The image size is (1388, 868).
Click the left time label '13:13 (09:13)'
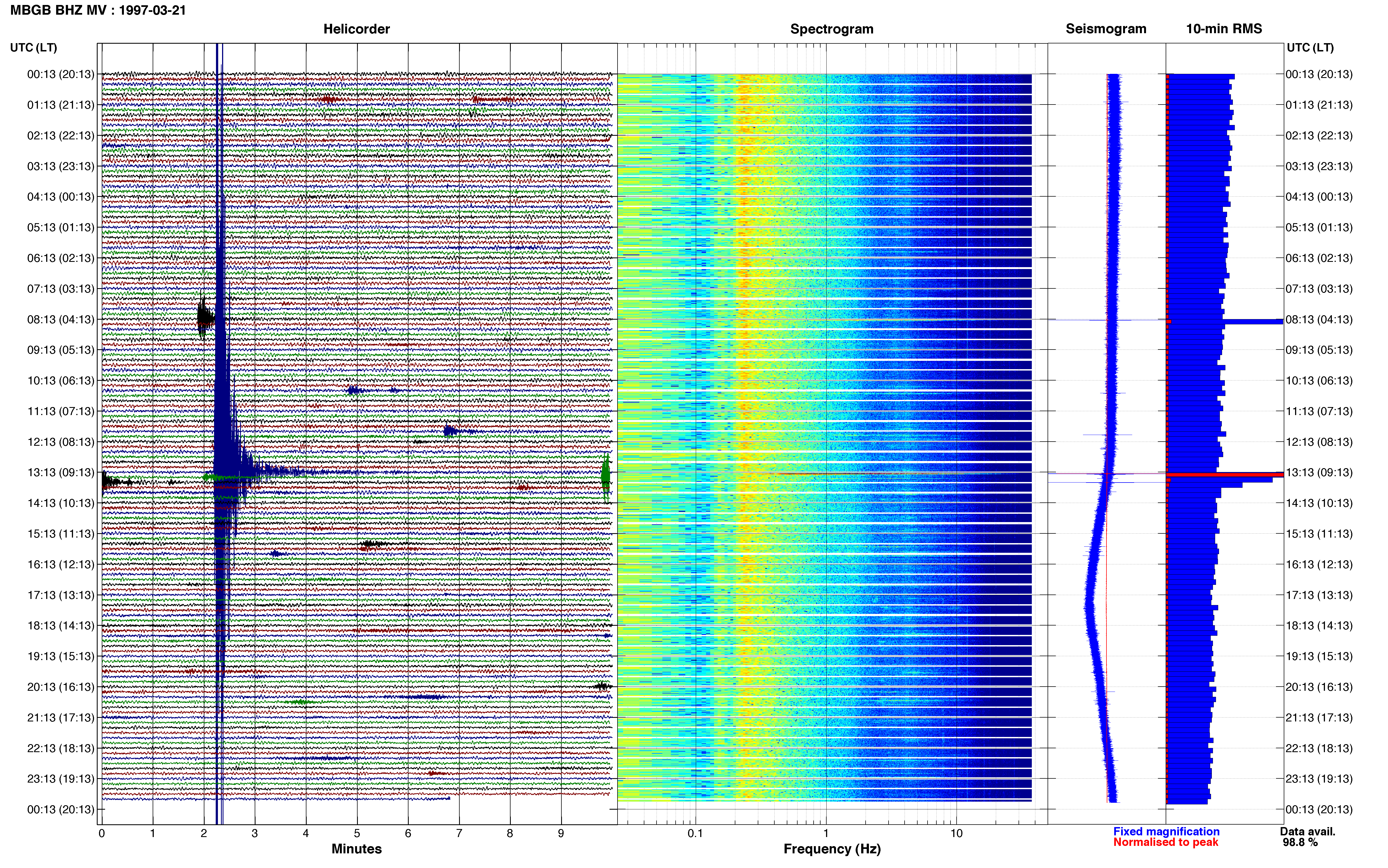pyautogui.click(x=60, y=473)
